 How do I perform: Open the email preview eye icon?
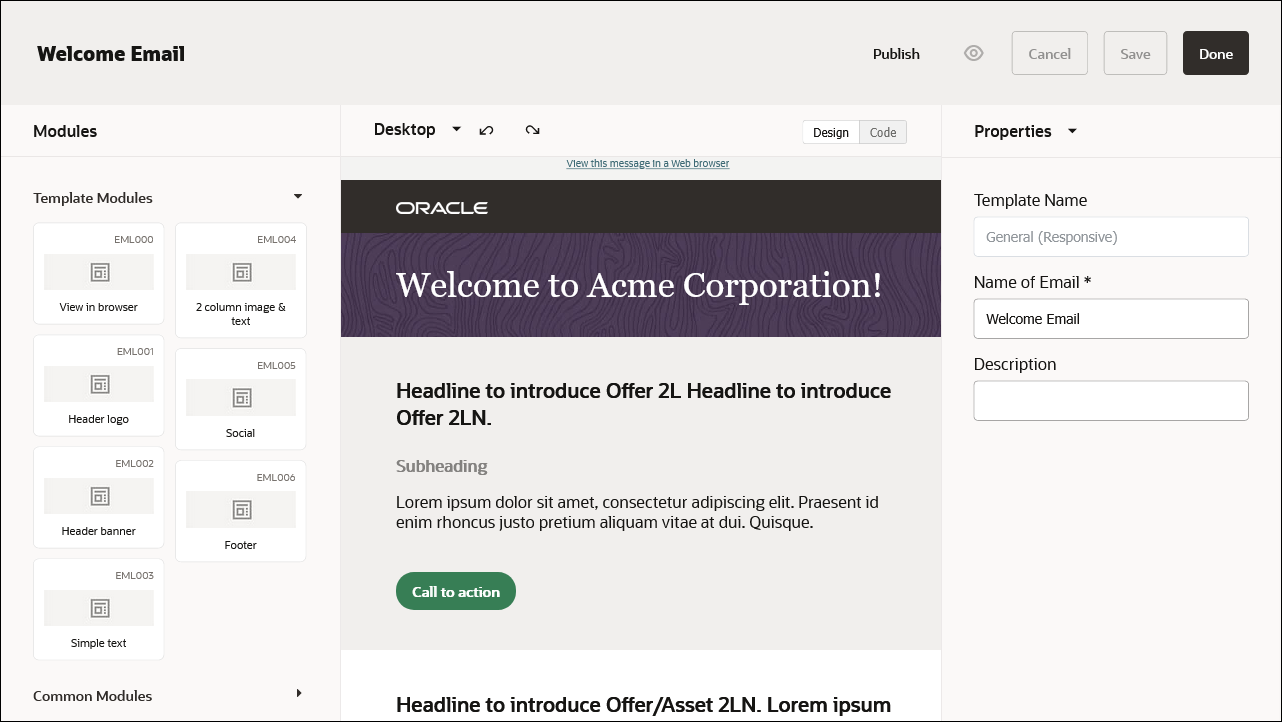pyautogui.click(x=973, y=53)
